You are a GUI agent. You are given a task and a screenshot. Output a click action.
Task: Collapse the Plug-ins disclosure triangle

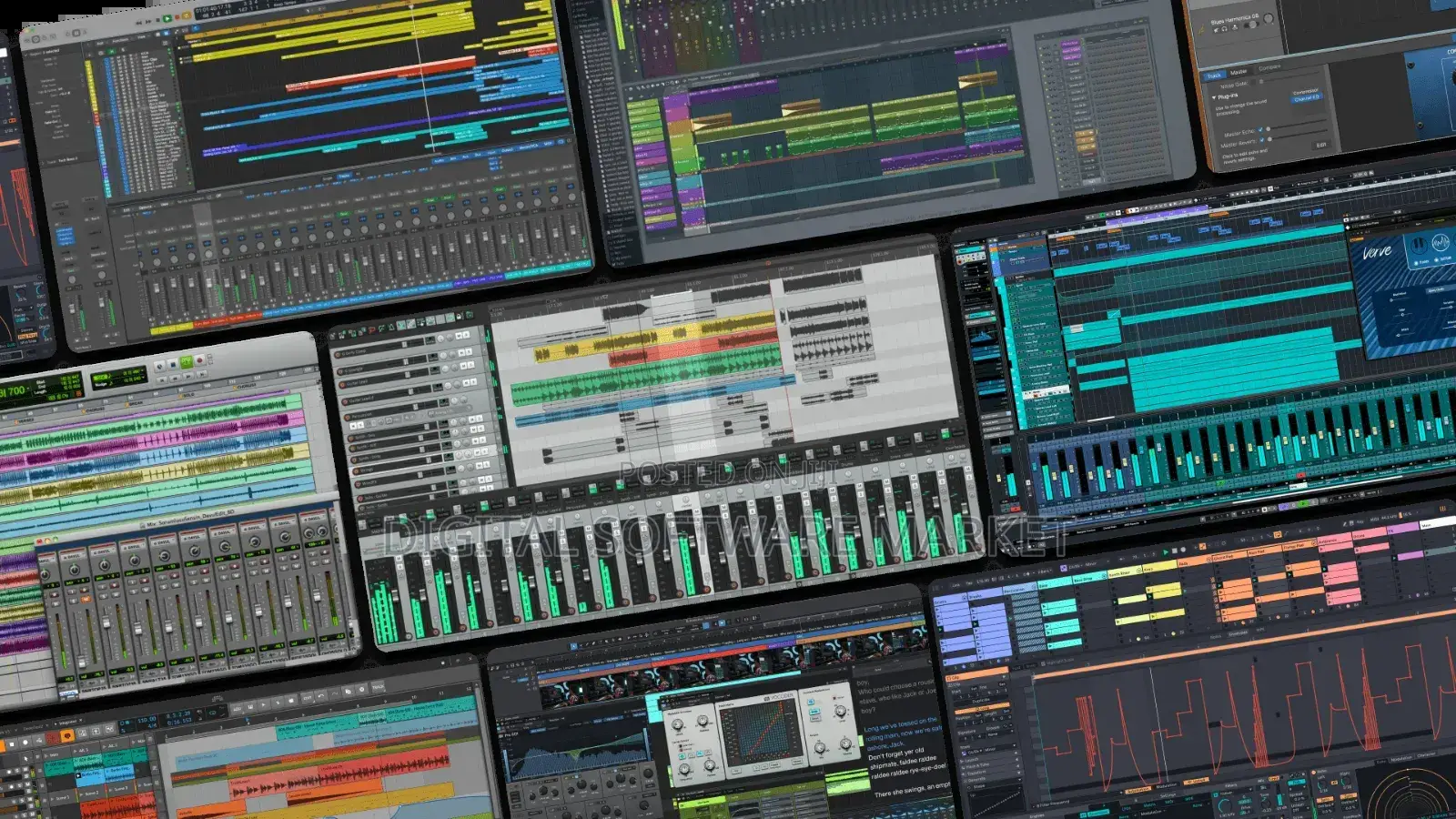1214,98
